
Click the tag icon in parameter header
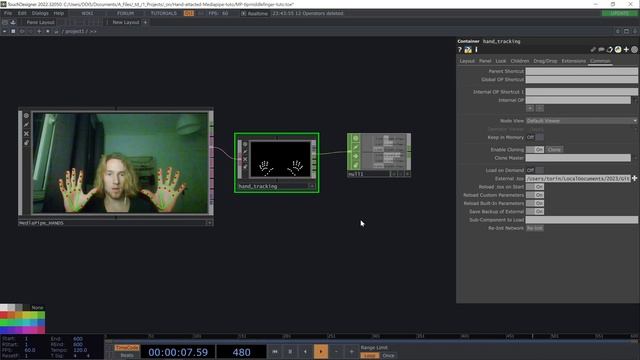[x=609, y=49]
